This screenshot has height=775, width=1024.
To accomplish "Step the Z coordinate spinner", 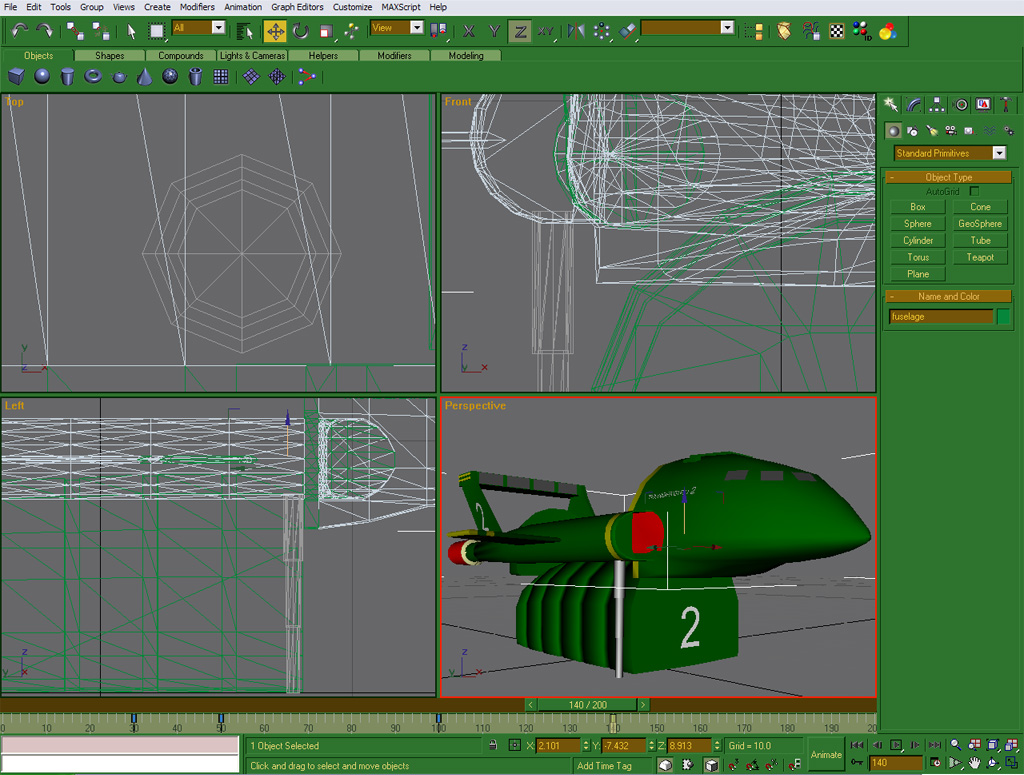I will [x=717, y=745].
